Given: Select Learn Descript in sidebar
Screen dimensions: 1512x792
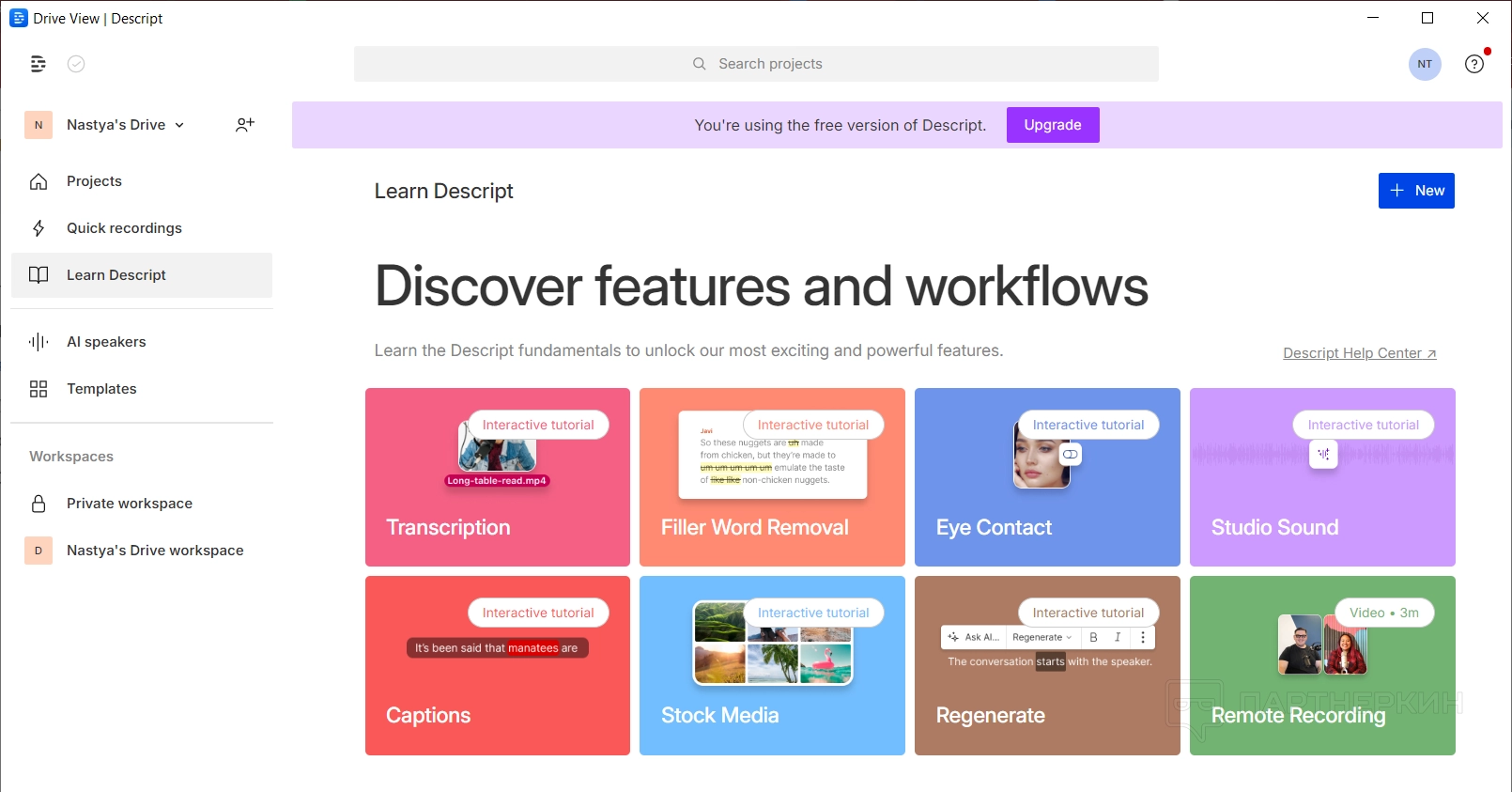Looking at the screenshot, I should (142, 275).
